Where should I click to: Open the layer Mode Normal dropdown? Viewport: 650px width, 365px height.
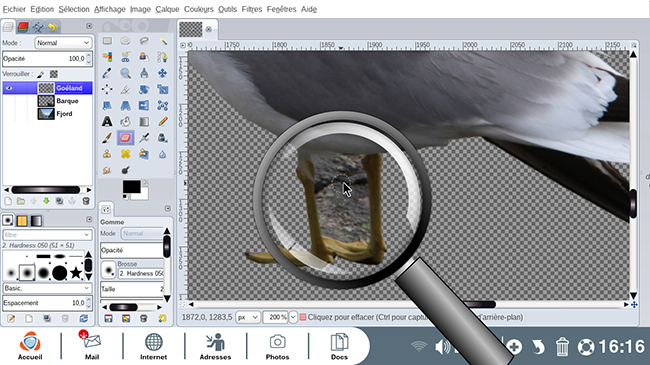click(63, 43)
